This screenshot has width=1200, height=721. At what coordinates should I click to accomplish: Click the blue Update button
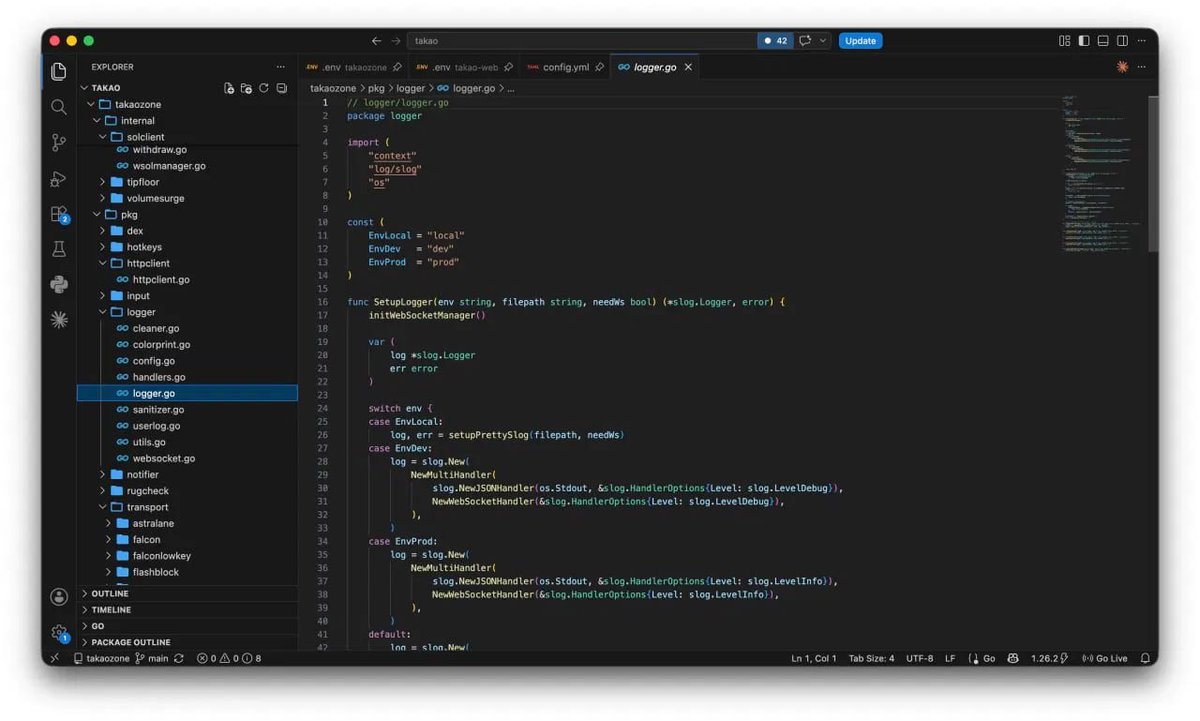[860, 41]
